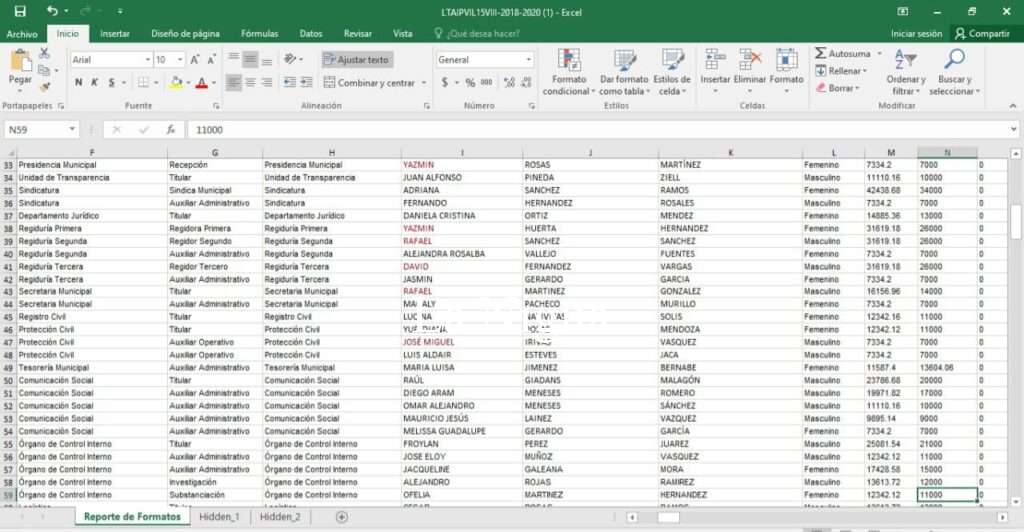Viewport: 1024px width, 532px height.
Task: Click the Undo arrow icon
Action: [51, 11]
